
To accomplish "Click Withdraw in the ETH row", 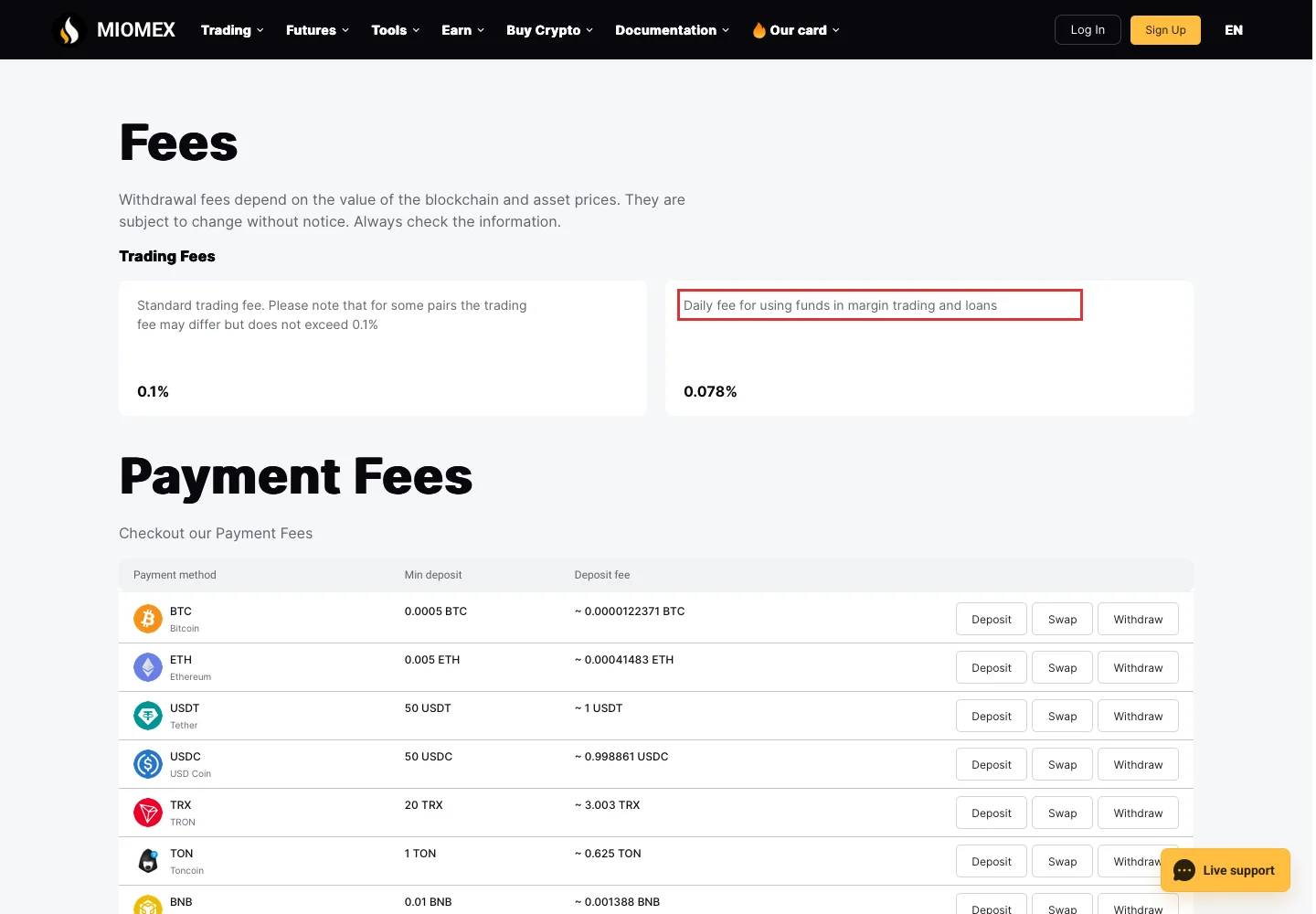I will pos(1138,667).
